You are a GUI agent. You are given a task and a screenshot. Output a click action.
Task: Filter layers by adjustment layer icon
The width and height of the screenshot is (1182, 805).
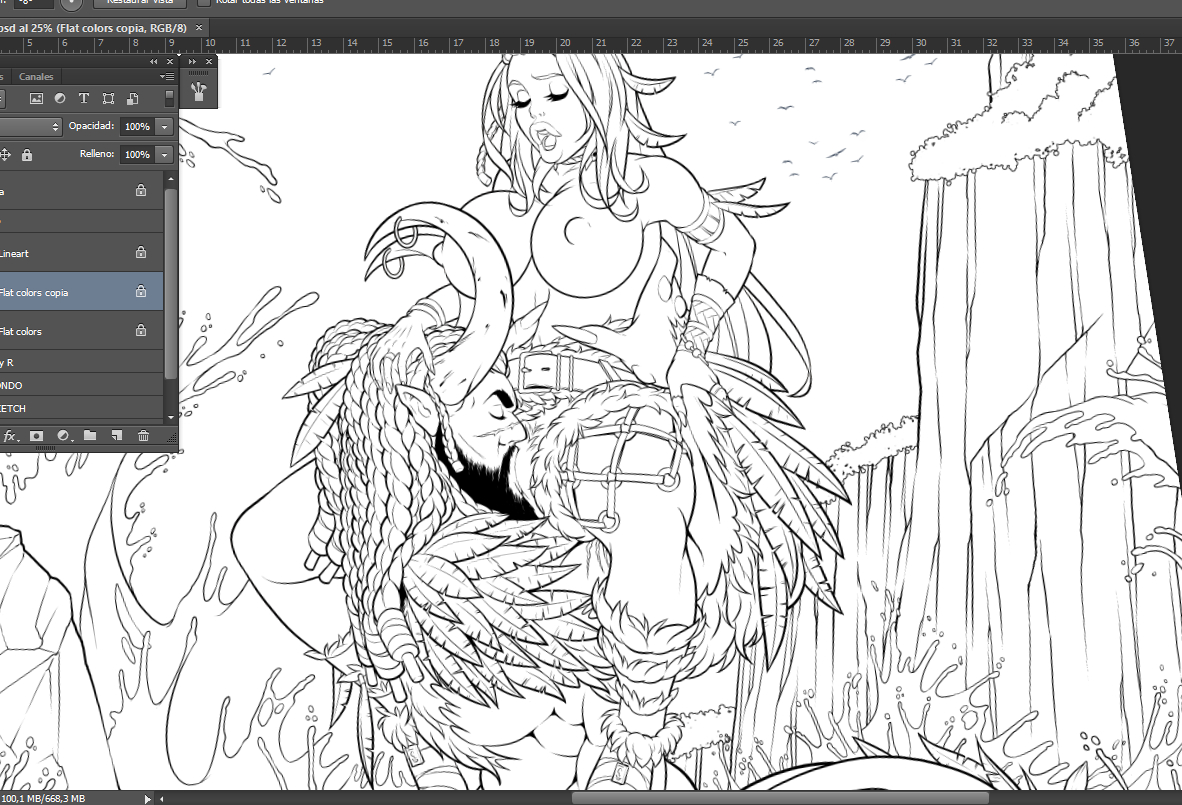pos(60,98)
